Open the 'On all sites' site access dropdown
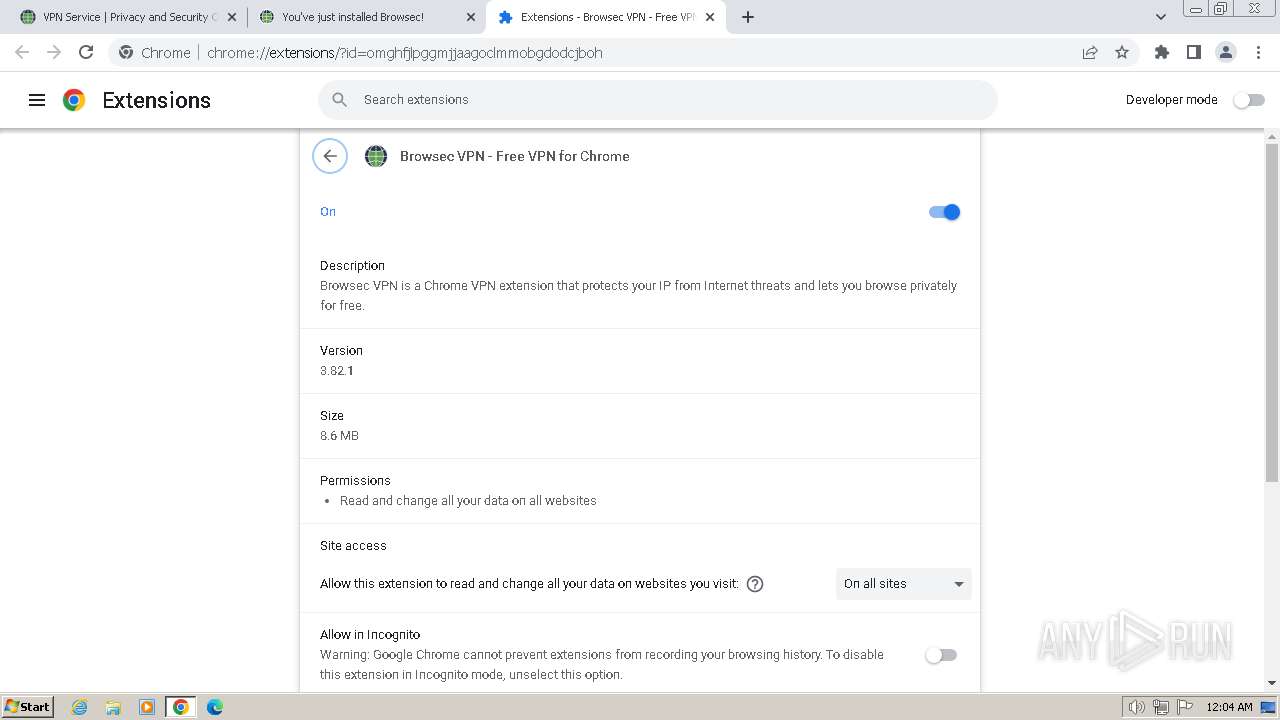The image size is (1280, 720). tap(903, 584)
